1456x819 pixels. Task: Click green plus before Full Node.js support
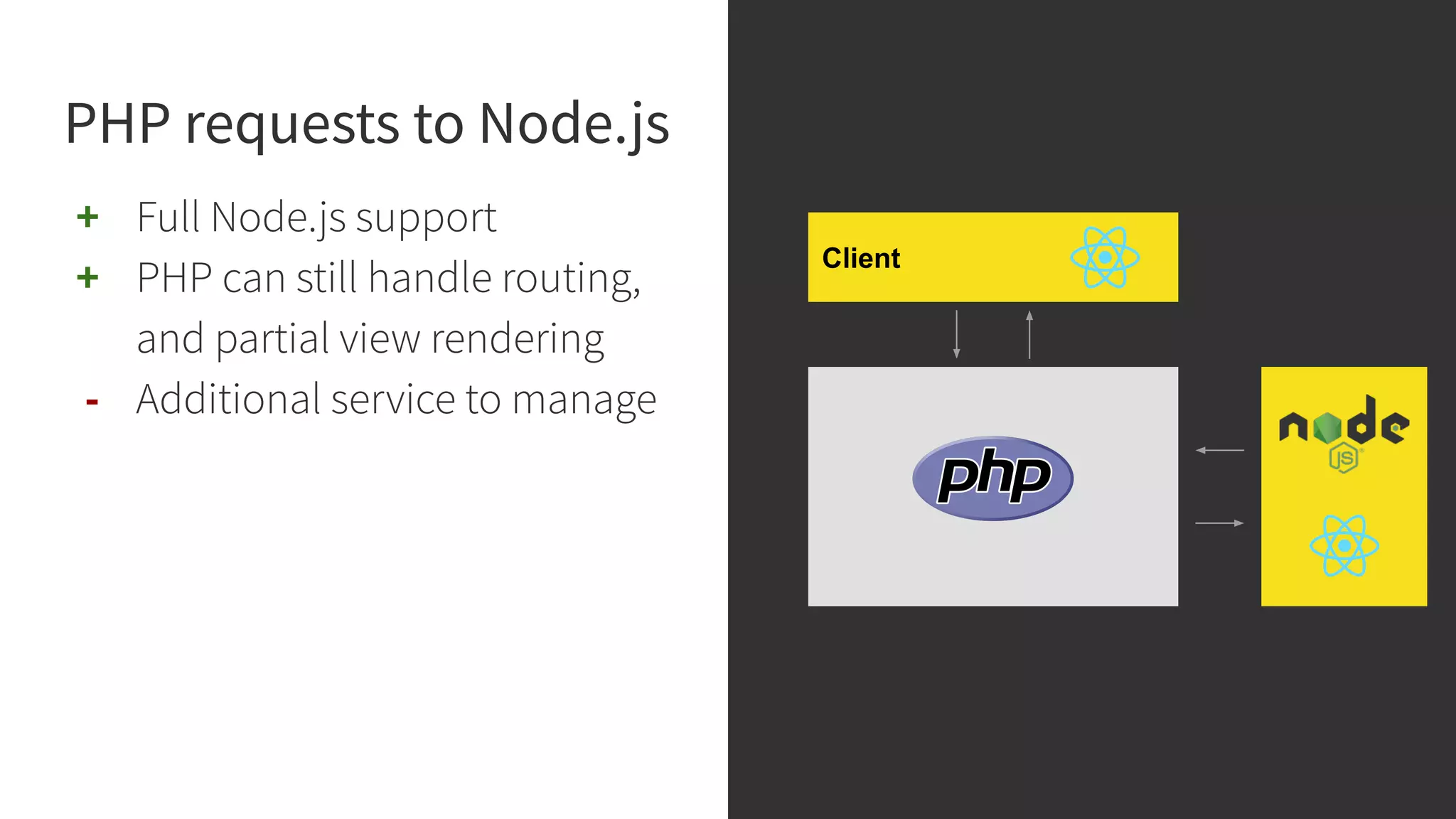pyautogui.click(x=87, y=217)
